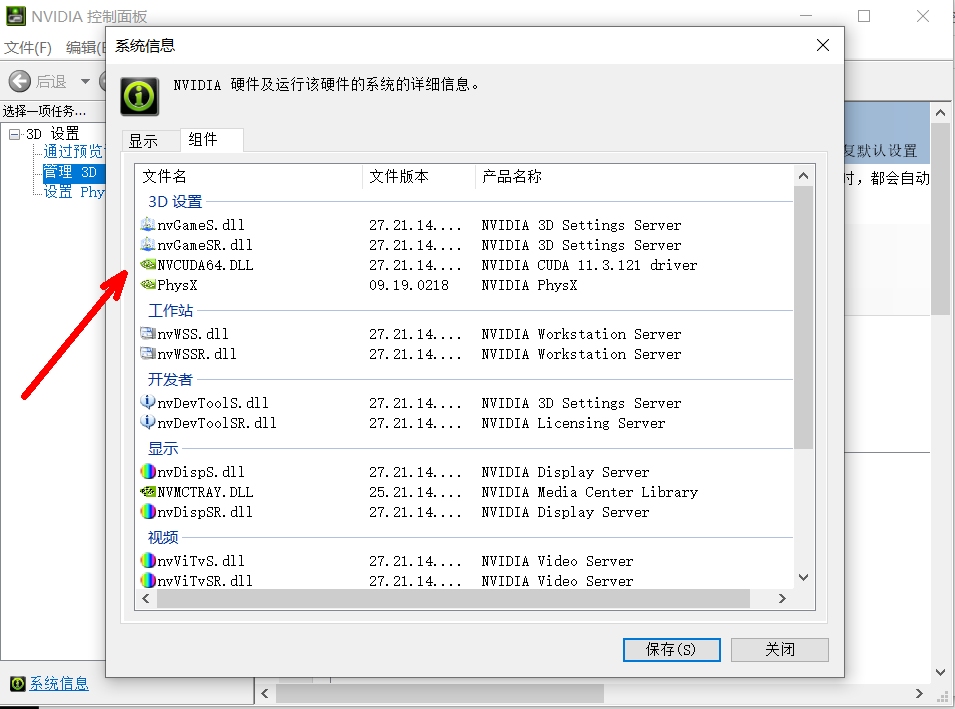Screen dimensions: 955x709
Task: Click the 关闭 button
Action: [x=780, y=649]
